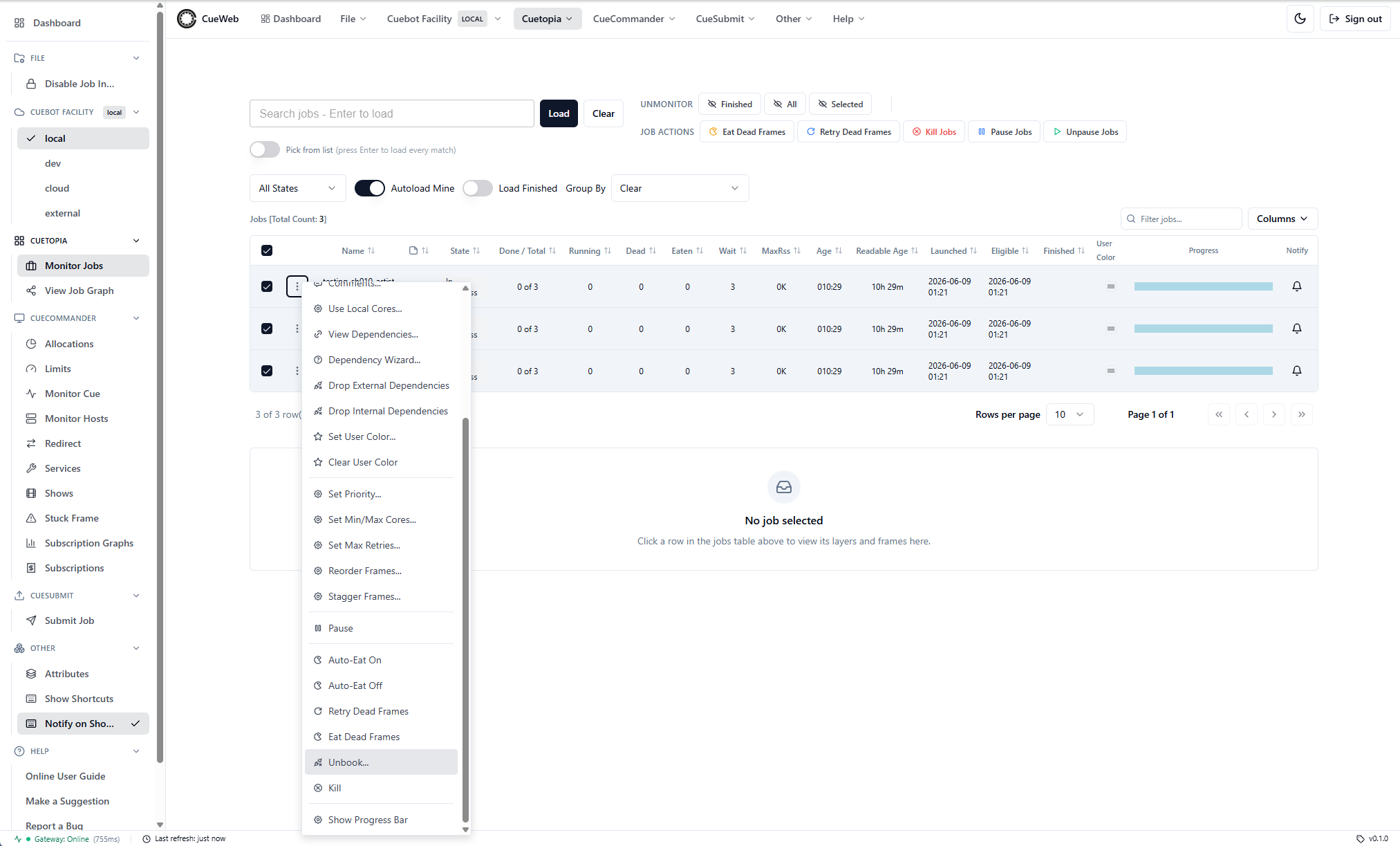This screenshot has width=1400, height=846.
Task: Click second job's user color swatch
Action: click(x=1111, y=329)
